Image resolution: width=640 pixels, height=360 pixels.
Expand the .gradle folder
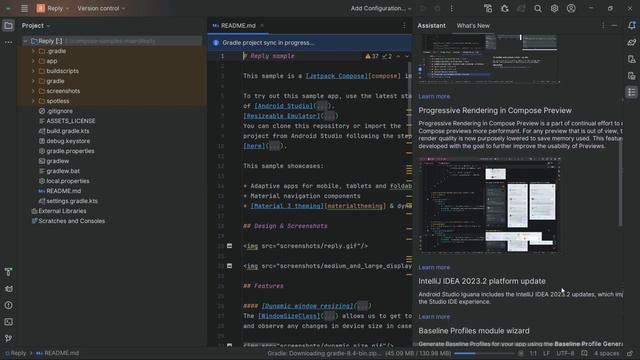point(33,51)
